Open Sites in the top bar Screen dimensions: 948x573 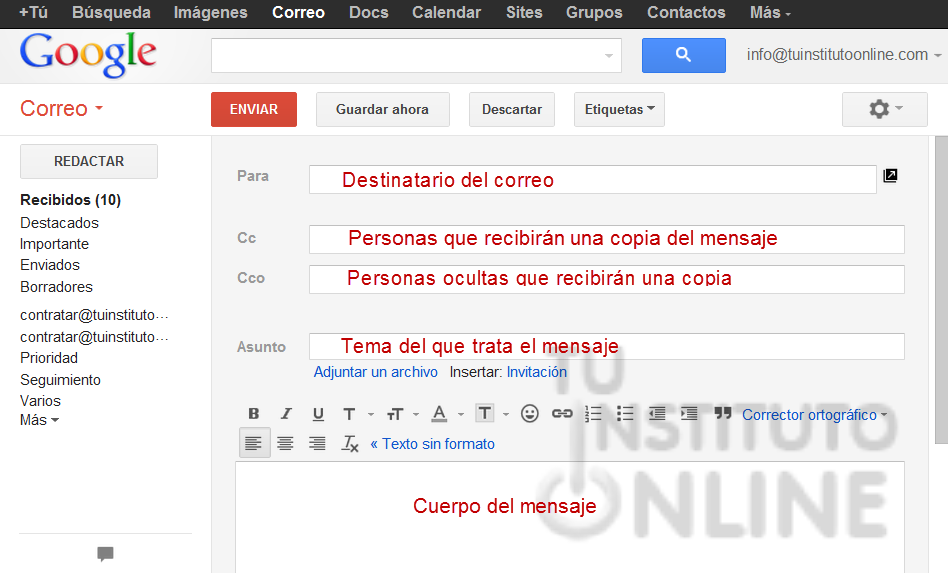pyautogui.click(x=524, y=13)
